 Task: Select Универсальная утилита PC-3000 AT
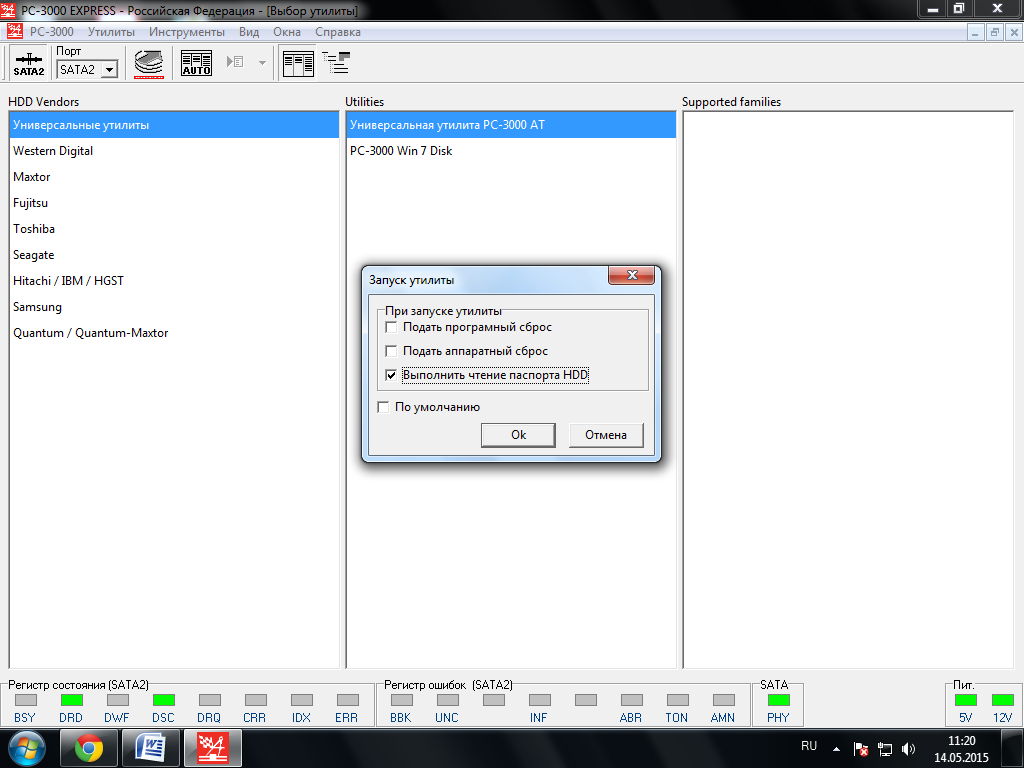click(511, 125)
